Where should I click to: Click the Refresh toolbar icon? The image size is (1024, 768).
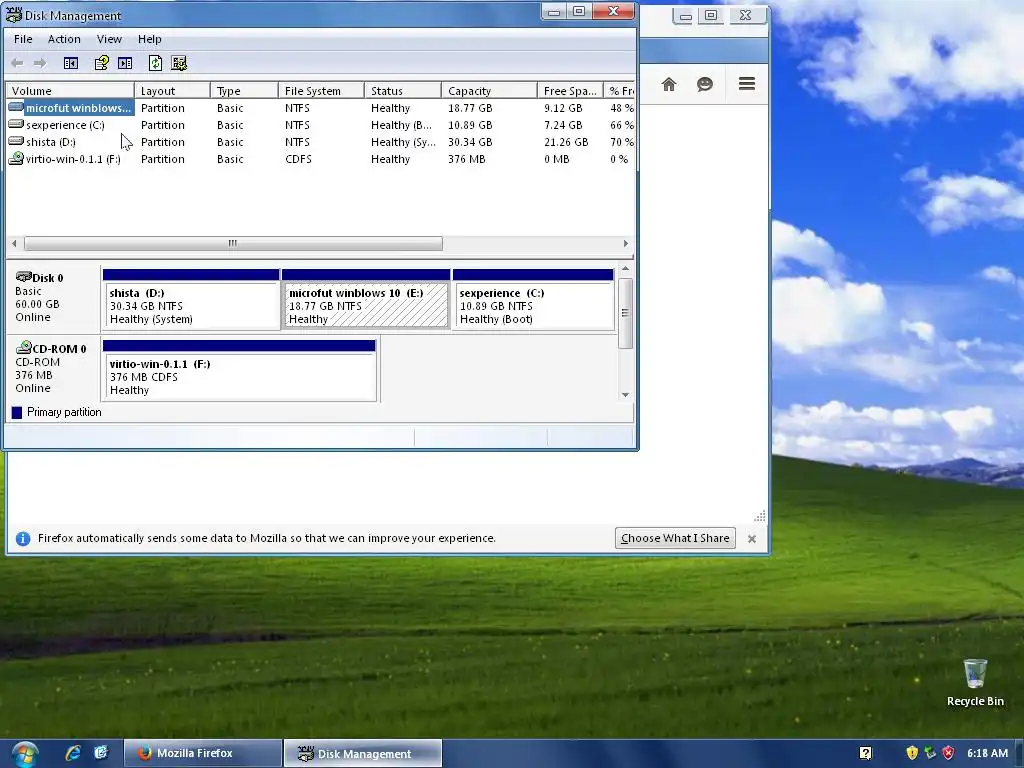155,63
